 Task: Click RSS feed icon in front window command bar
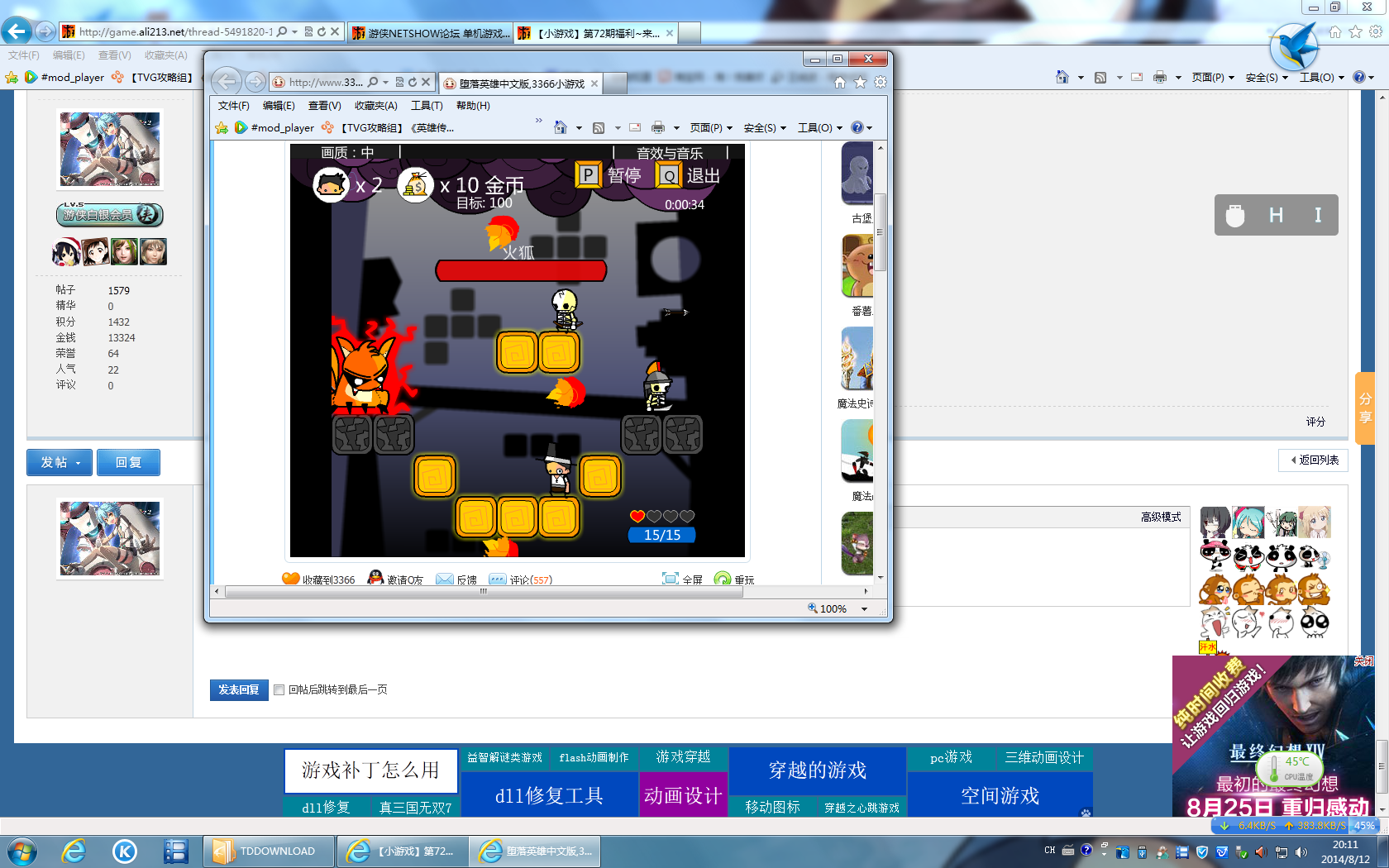coord(599,127)
